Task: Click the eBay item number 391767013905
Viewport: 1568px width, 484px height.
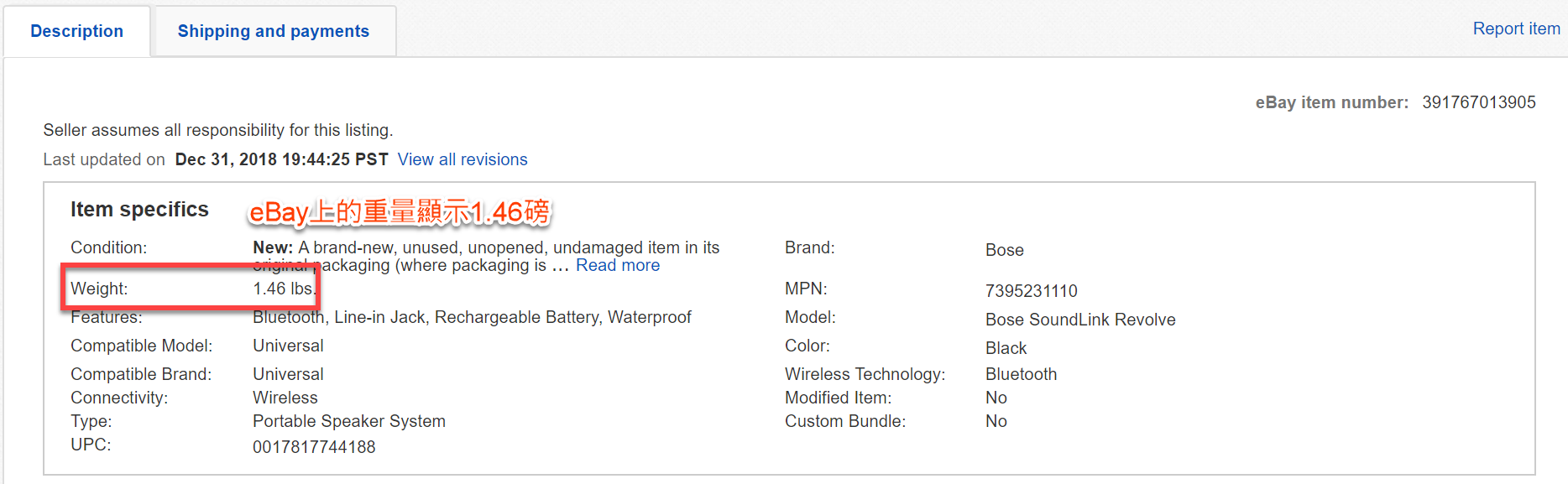Action: 1478,102
